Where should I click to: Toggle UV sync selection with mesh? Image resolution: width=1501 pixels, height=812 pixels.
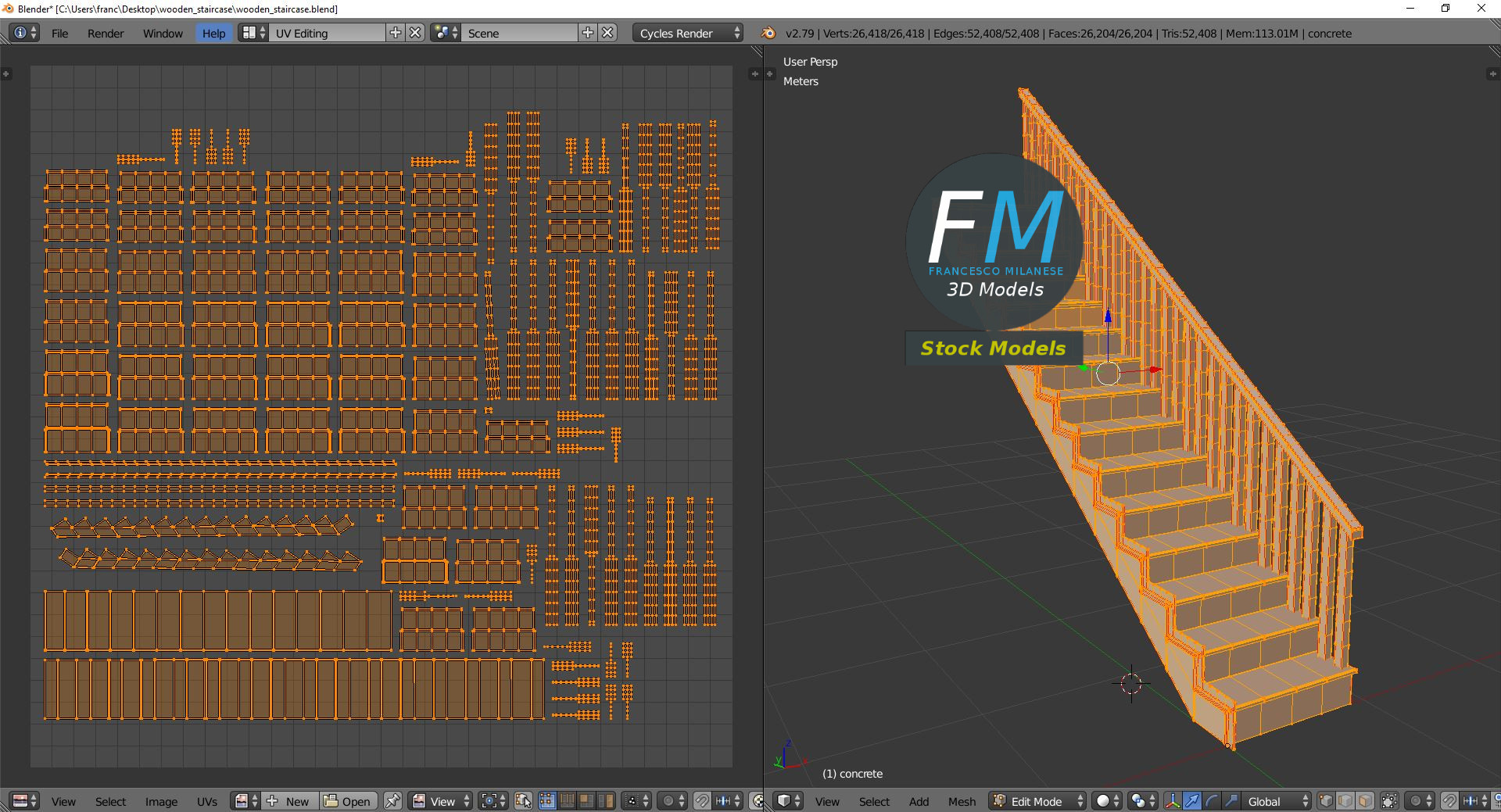pyautogui.click(x=524, y=801)
